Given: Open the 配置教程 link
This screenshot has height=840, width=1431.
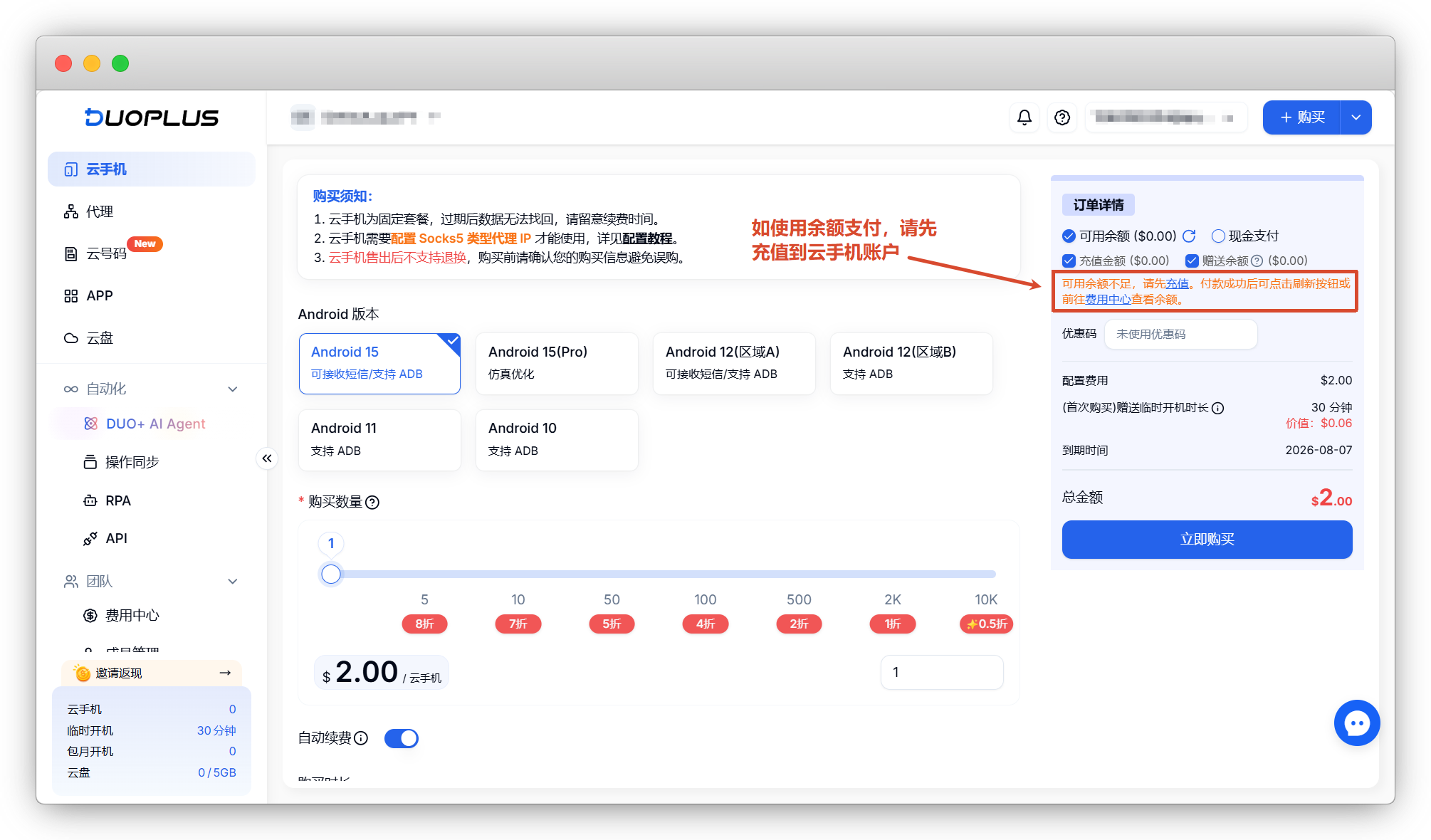Looking at the screenshot, I should click(647, 238).
